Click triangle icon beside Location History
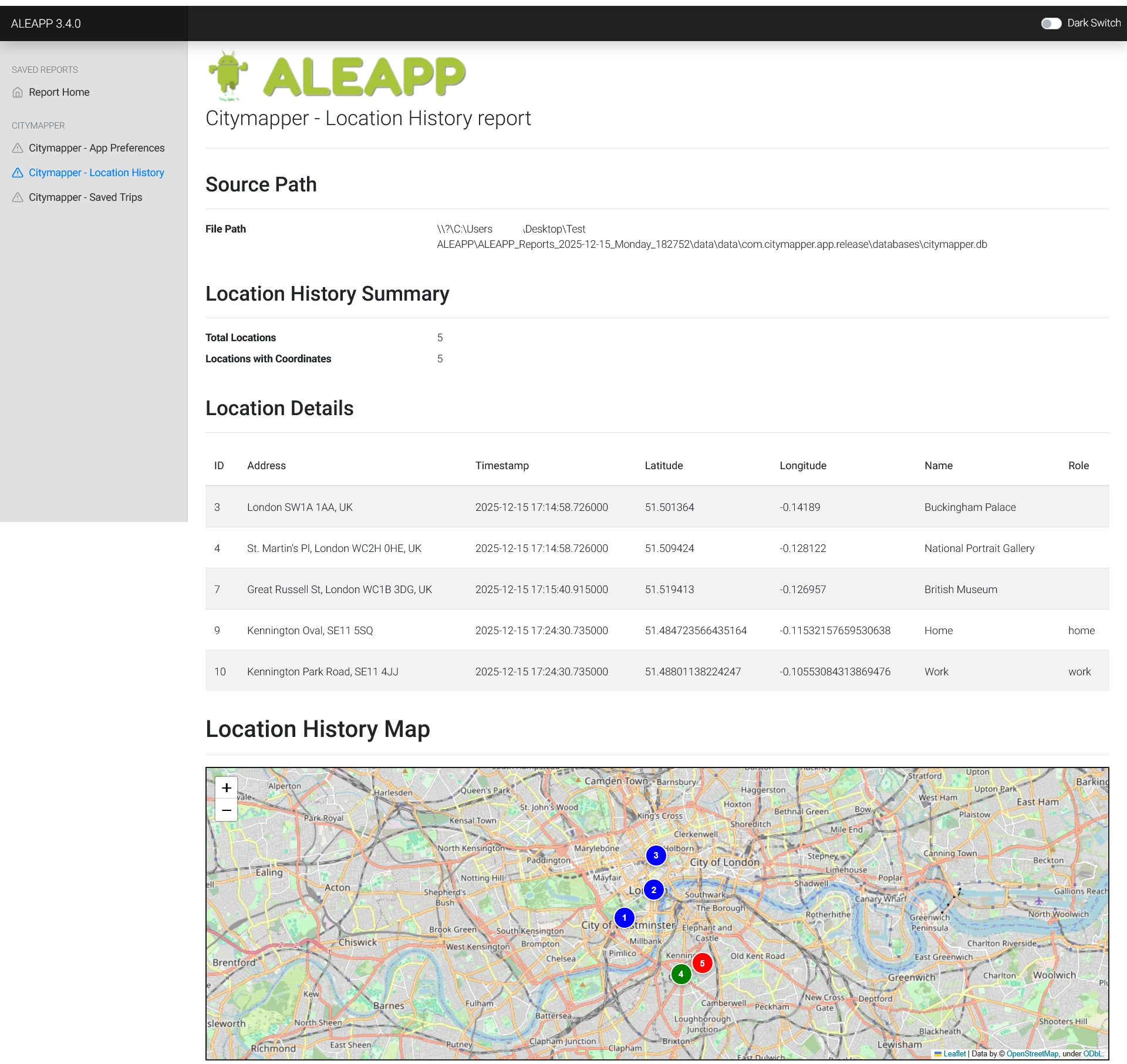The height and width of the screenshot is (1064, 1127). click(18, 173)
